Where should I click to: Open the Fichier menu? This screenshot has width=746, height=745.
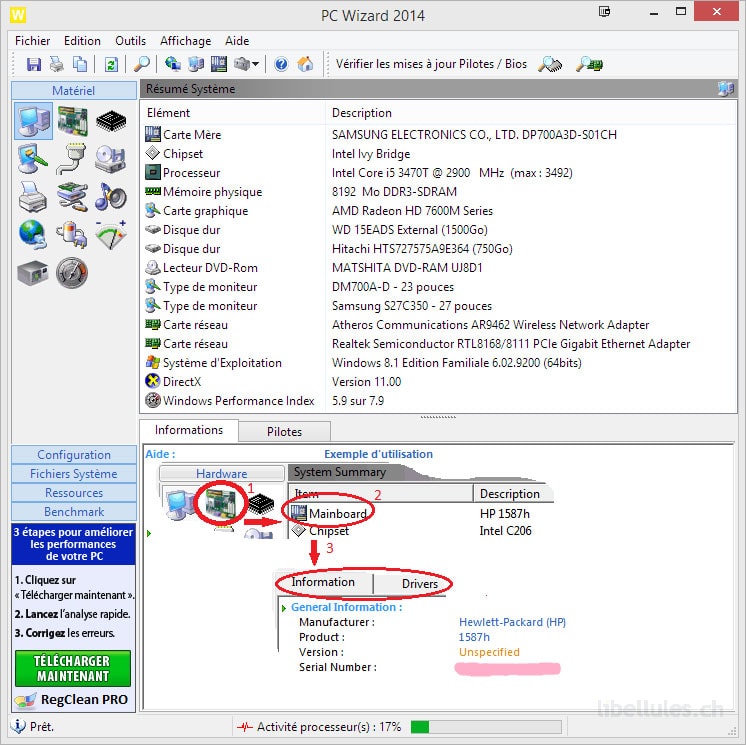coord(32,41)
